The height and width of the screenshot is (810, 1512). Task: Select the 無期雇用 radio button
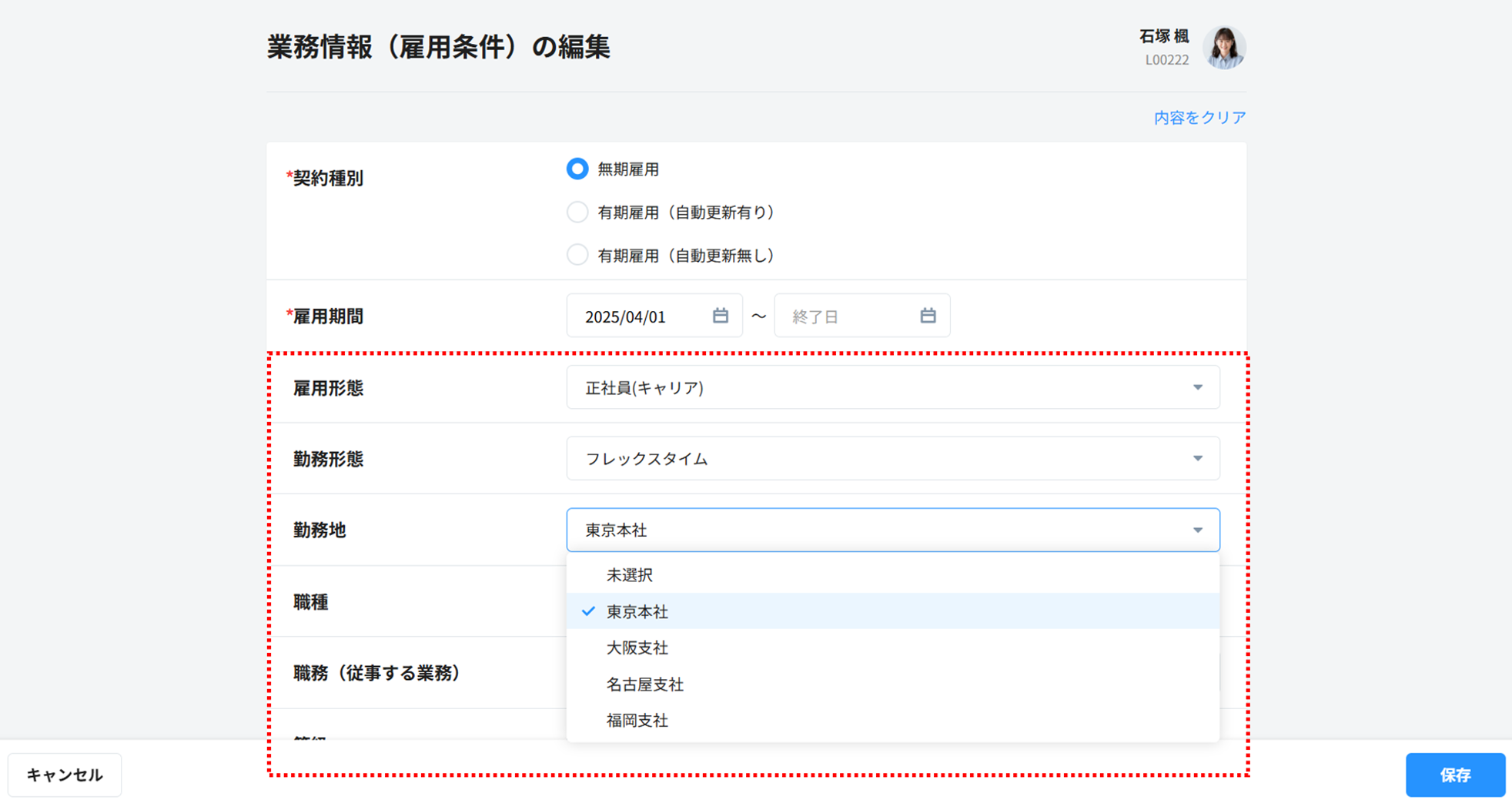[577, 169]
